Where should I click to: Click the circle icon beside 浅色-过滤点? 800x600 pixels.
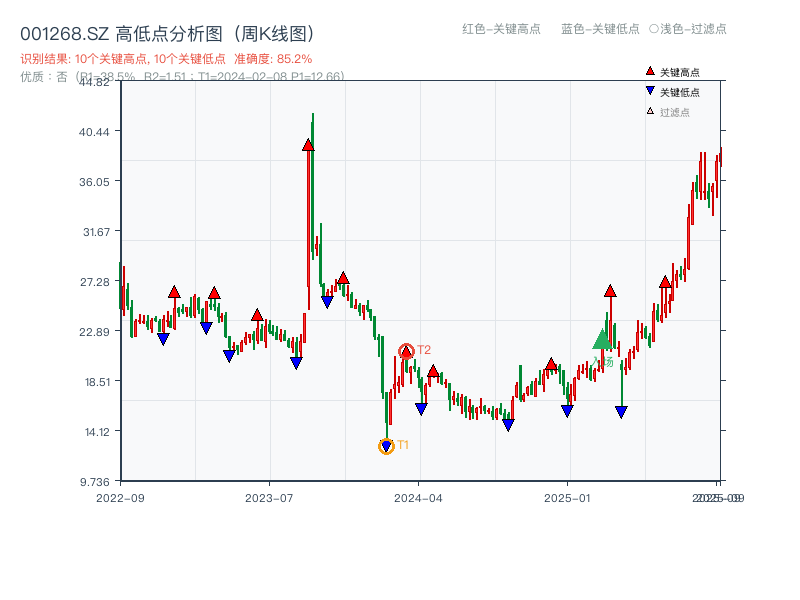pos(653,30)
